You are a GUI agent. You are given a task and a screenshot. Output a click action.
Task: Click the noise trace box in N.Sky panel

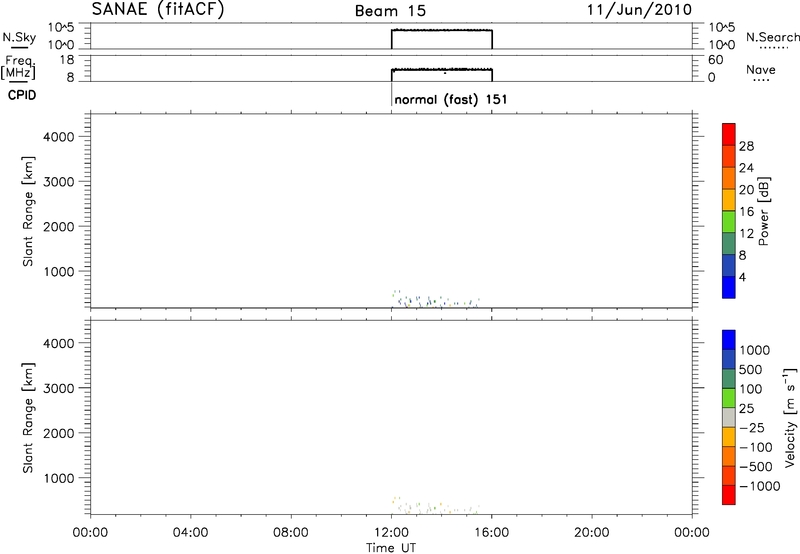(x=441, y=39)
